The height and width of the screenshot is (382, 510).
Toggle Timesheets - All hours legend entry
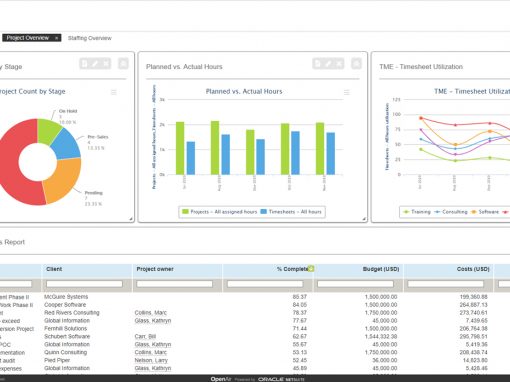tap(291, 212)
